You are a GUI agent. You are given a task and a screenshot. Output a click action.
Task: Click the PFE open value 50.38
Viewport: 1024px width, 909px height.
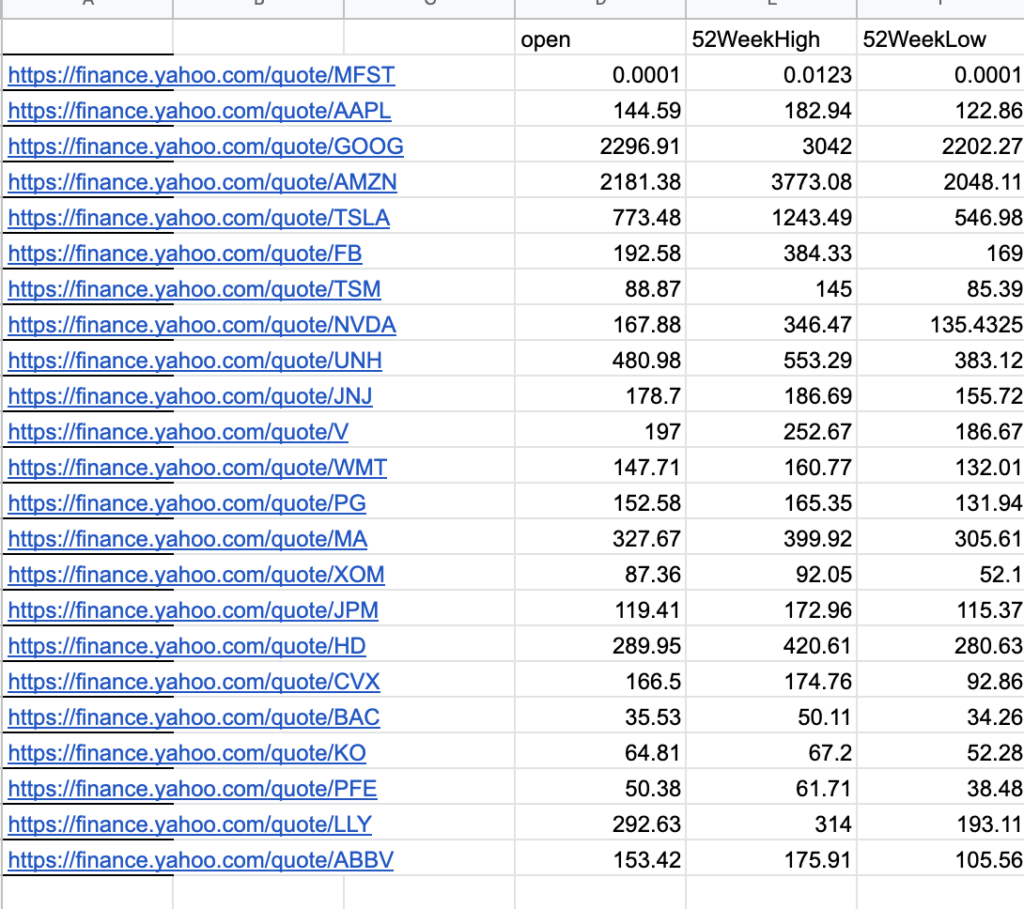click(598, 789)
